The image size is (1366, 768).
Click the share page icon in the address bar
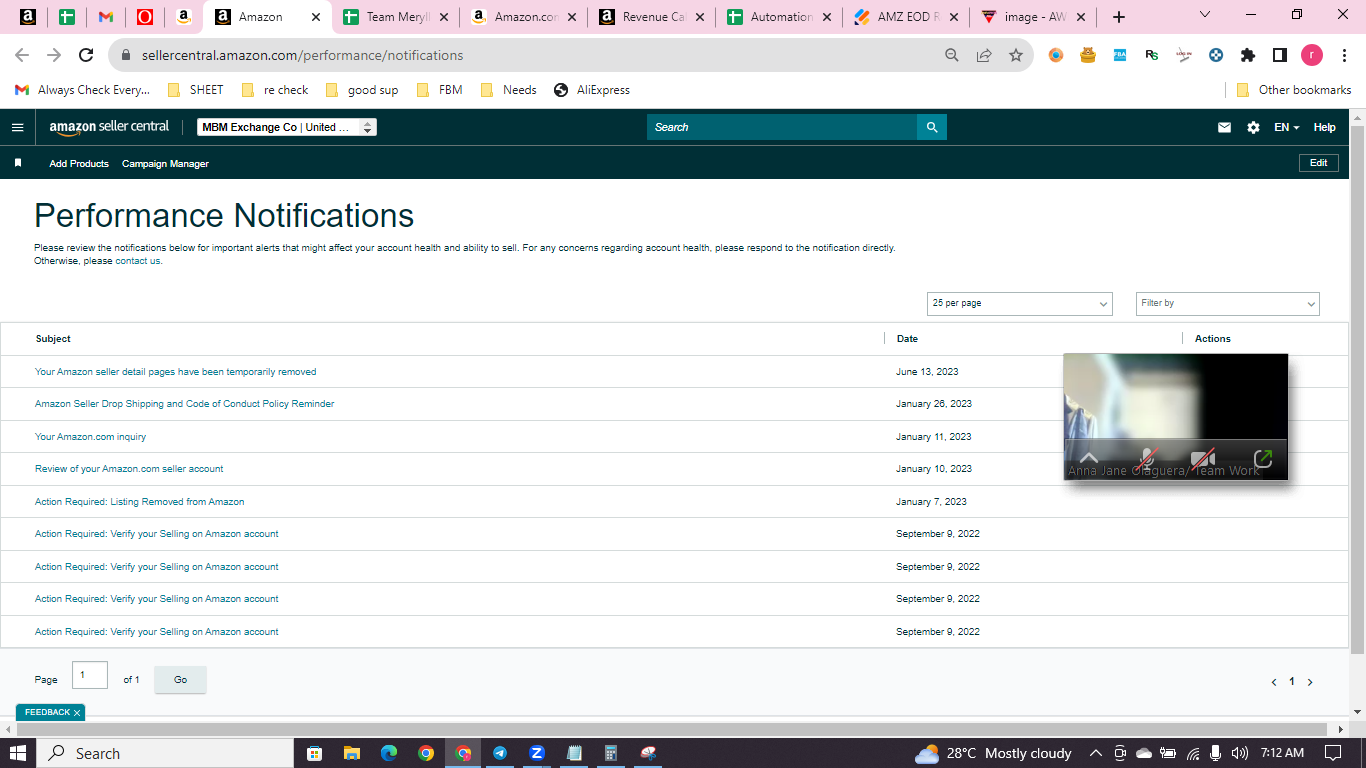click(x=984, y=56)
